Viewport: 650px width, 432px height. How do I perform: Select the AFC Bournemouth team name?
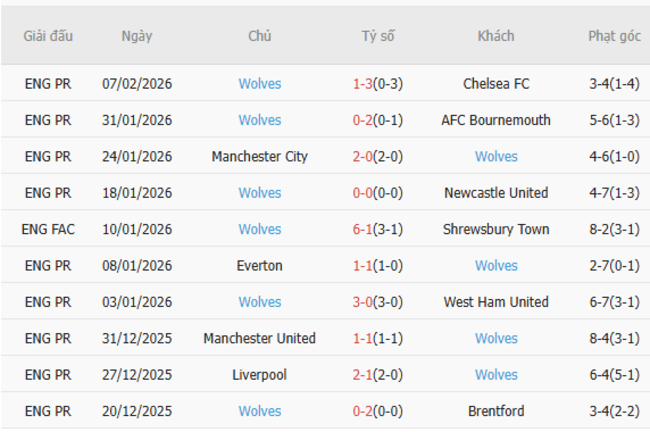(x=496, y=120)
